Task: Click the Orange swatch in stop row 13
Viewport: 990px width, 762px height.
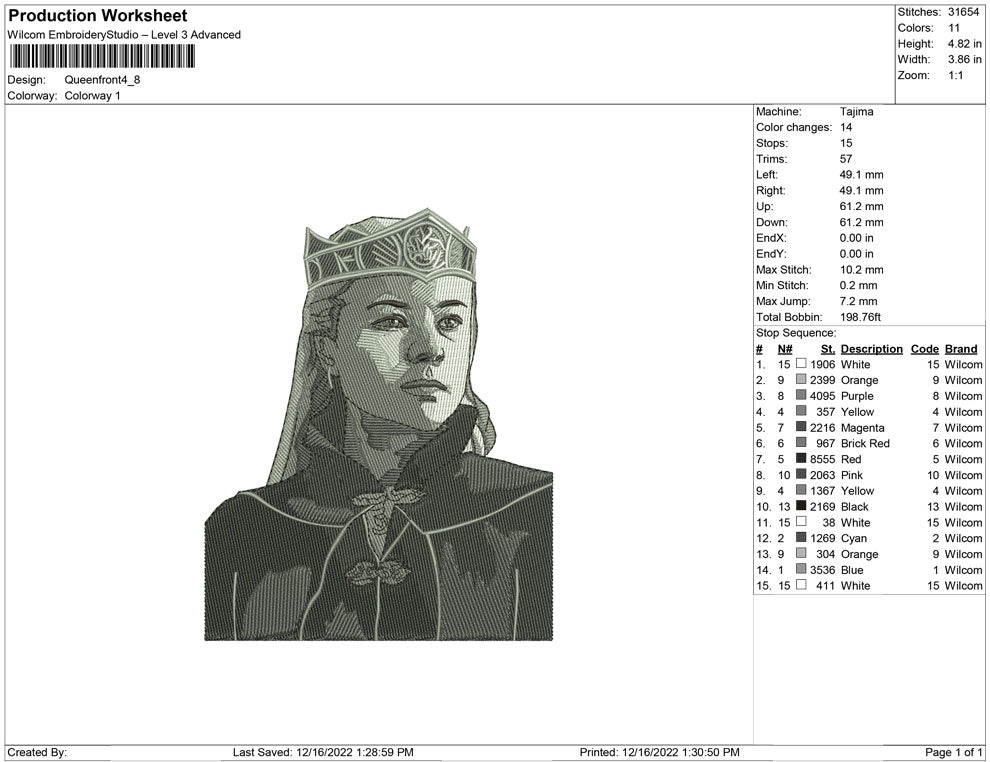Action: [801, 553]
